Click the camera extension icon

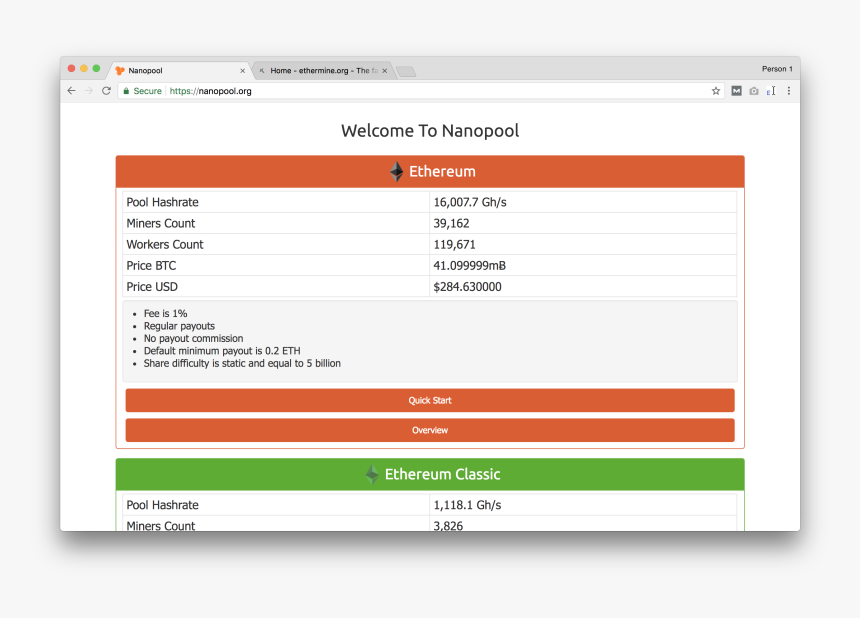754,91
